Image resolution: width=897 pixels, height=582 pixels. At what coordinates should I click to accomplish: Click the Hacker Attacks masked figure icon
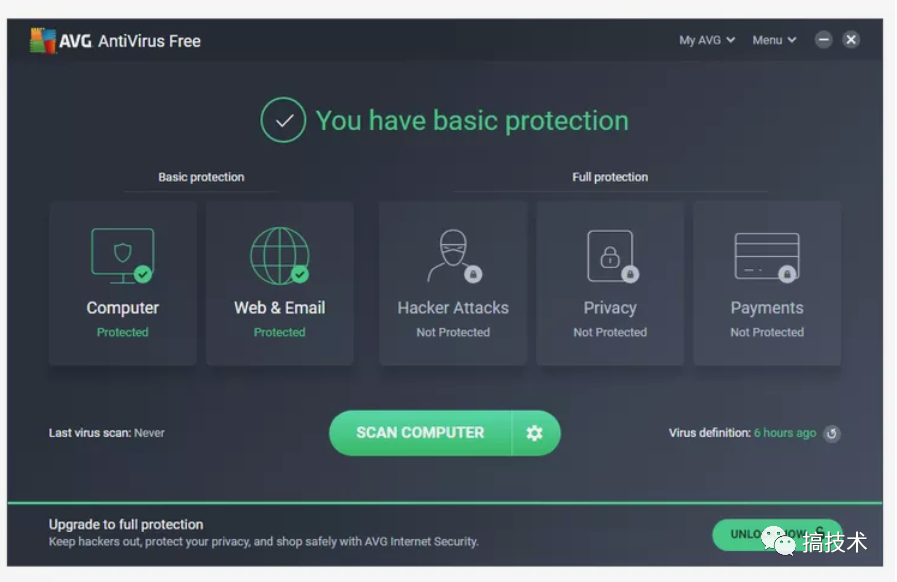tap(454, 256)
